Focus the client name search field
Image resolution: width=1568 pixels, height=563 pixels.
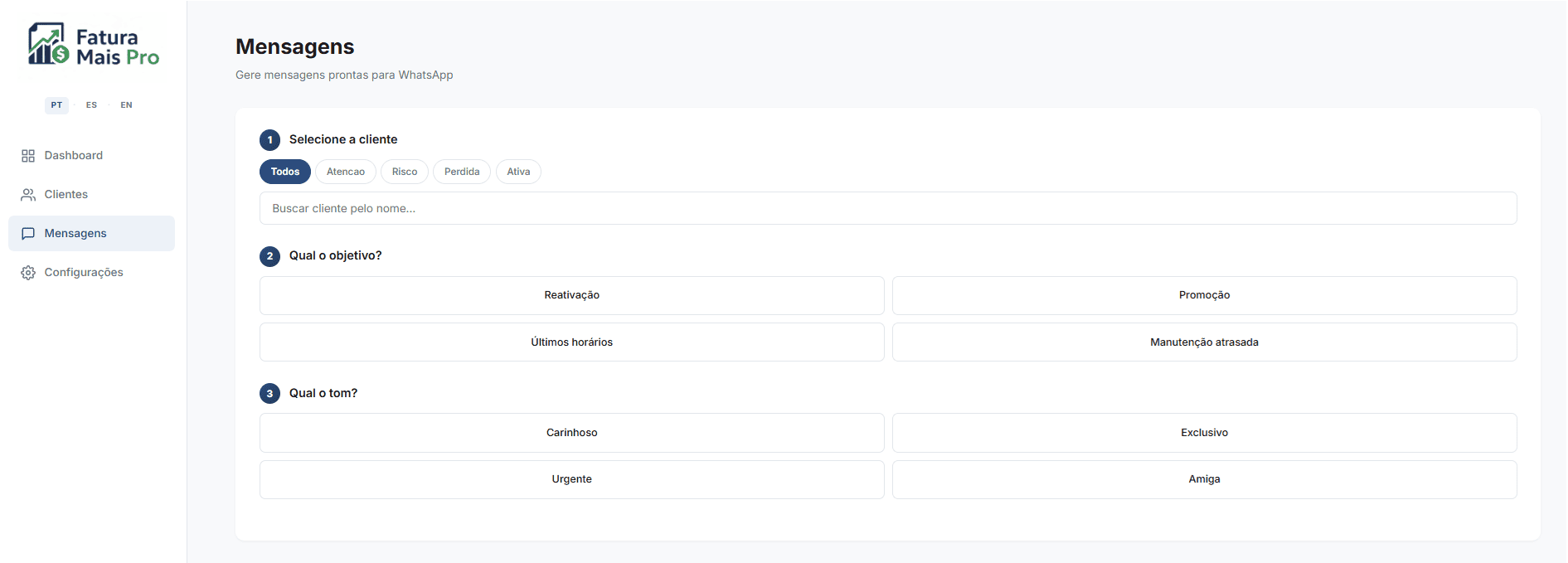point(887,208)
